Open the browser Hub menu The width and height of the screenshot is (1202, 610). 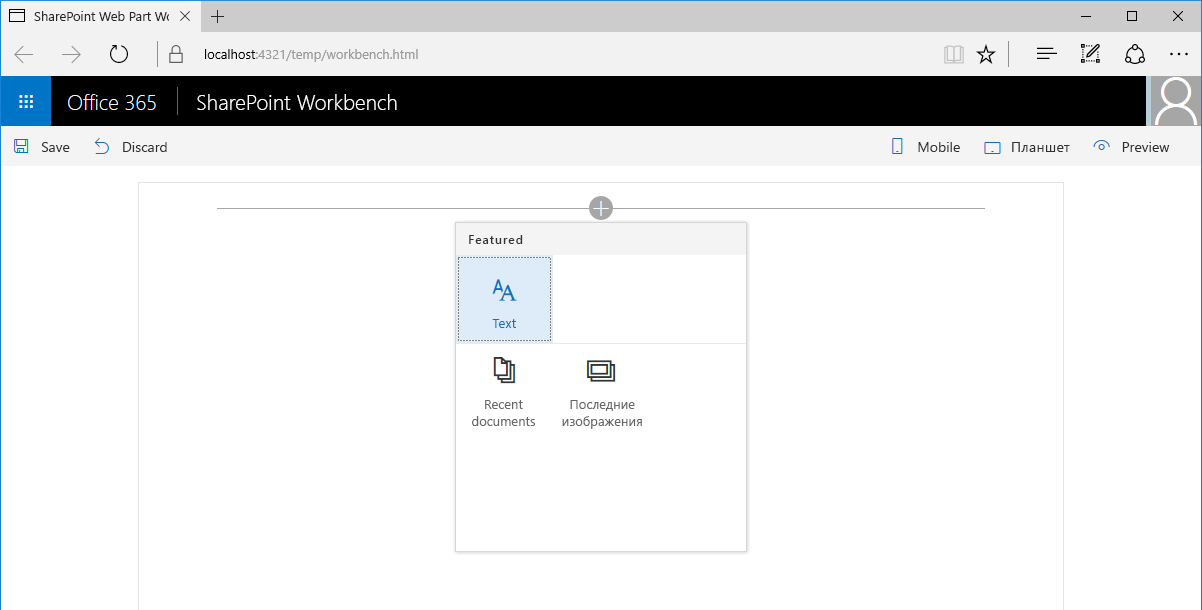click(x=1047, y=54)
